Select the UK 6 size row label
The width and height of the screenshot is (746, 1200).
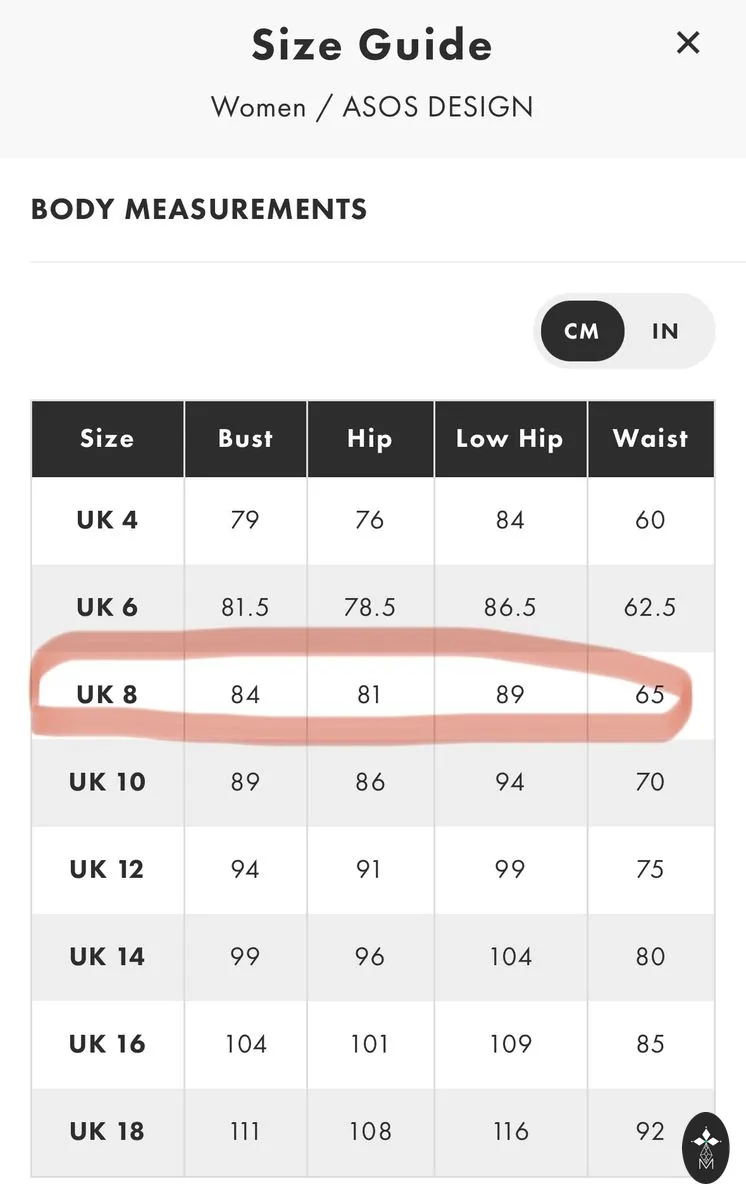(107, 607)
